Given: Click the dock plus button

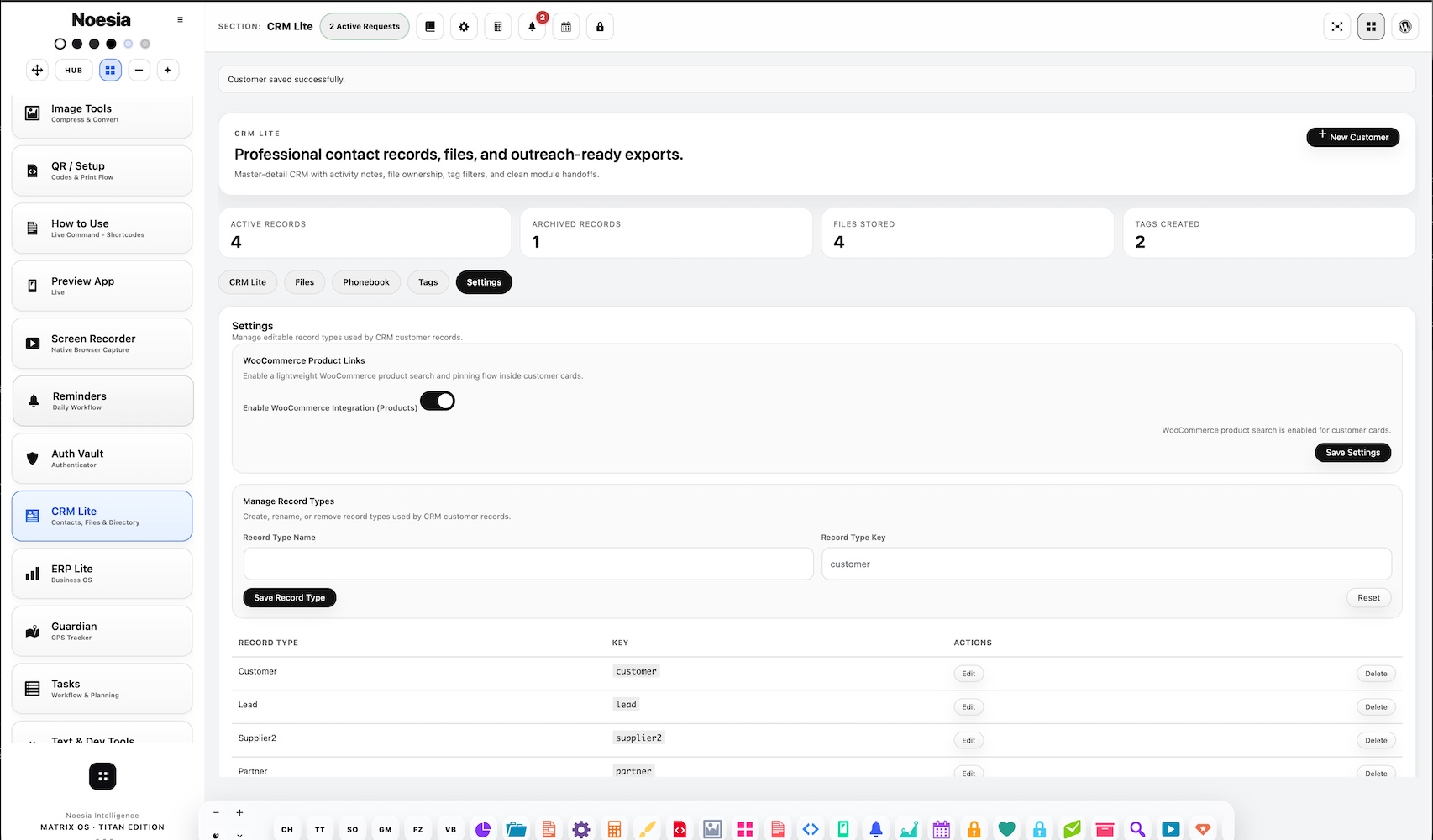Looking at the screenshot, I should 239,812.
